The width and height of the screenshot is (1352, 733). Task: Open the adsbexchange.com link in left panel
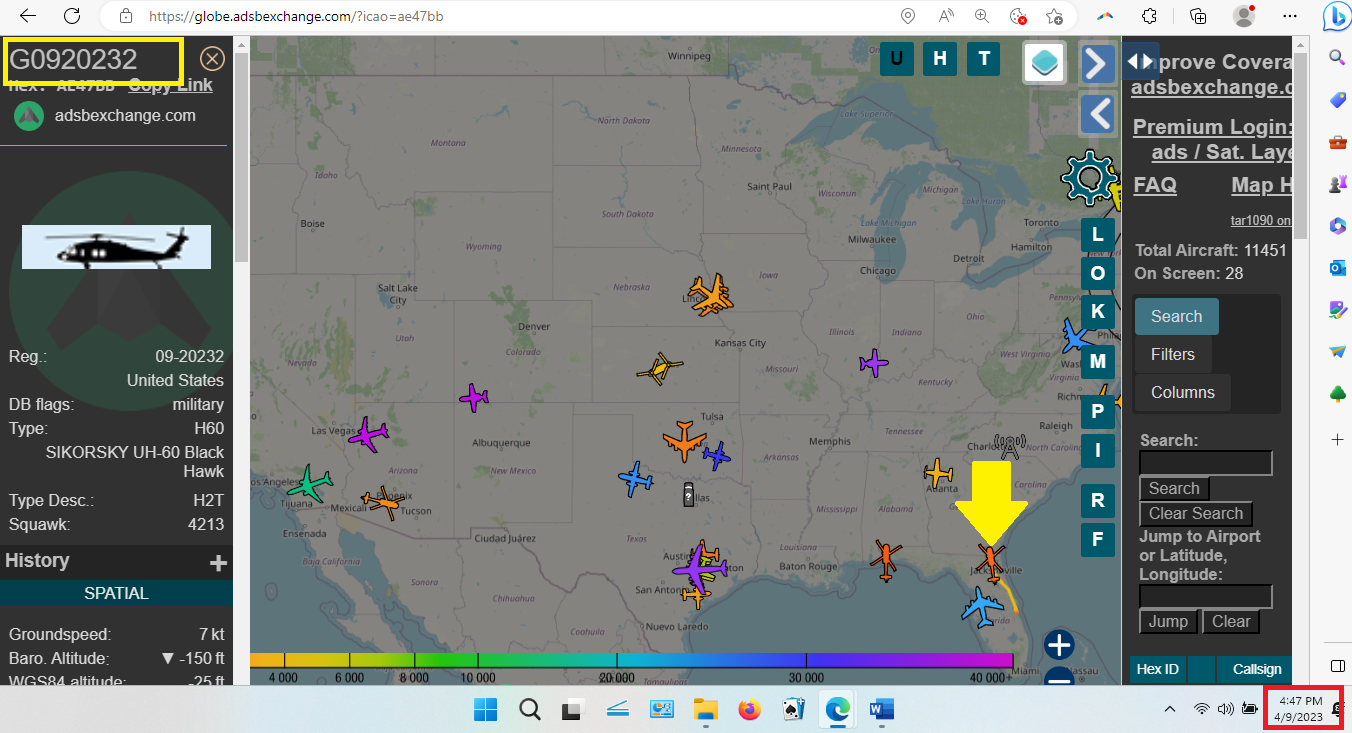pyautogui.click(x=125, y=115)
